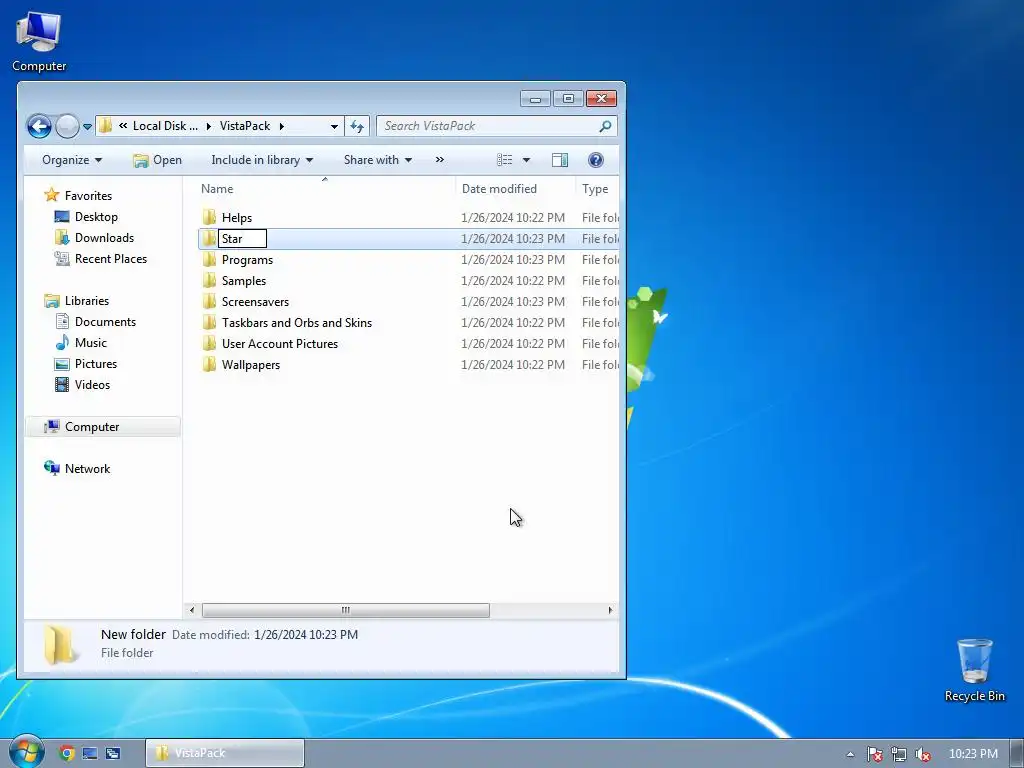This screenshot has height=768, width=1024.
Task: Show hidden breadcrumb locations chevron
Action: click(x=123, y=126)
